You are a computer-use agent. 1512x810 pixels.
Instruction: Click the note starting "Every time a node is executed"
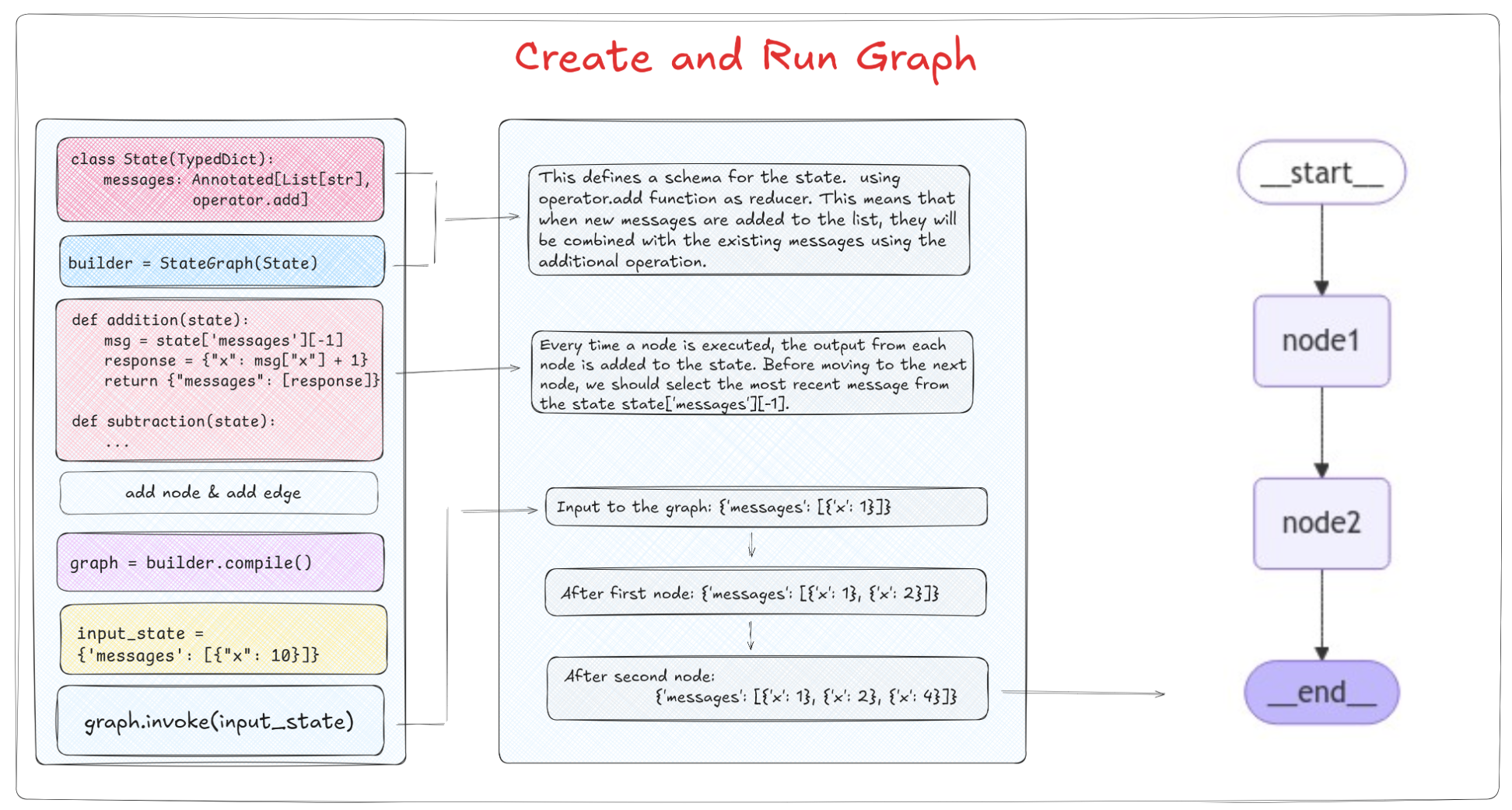pyautogui.click(x=751, y=373)
